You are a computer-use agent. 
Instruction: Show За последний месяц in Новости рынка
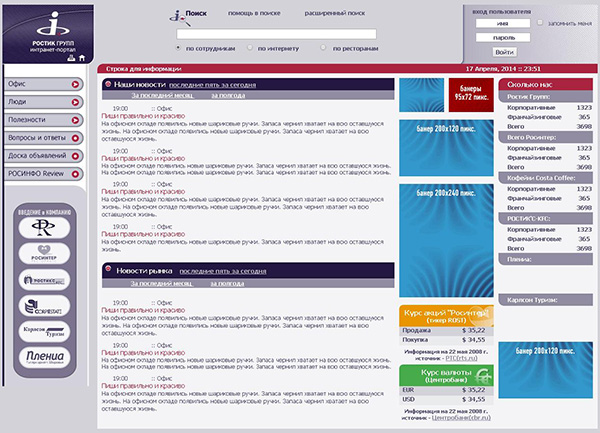(161, 283)
